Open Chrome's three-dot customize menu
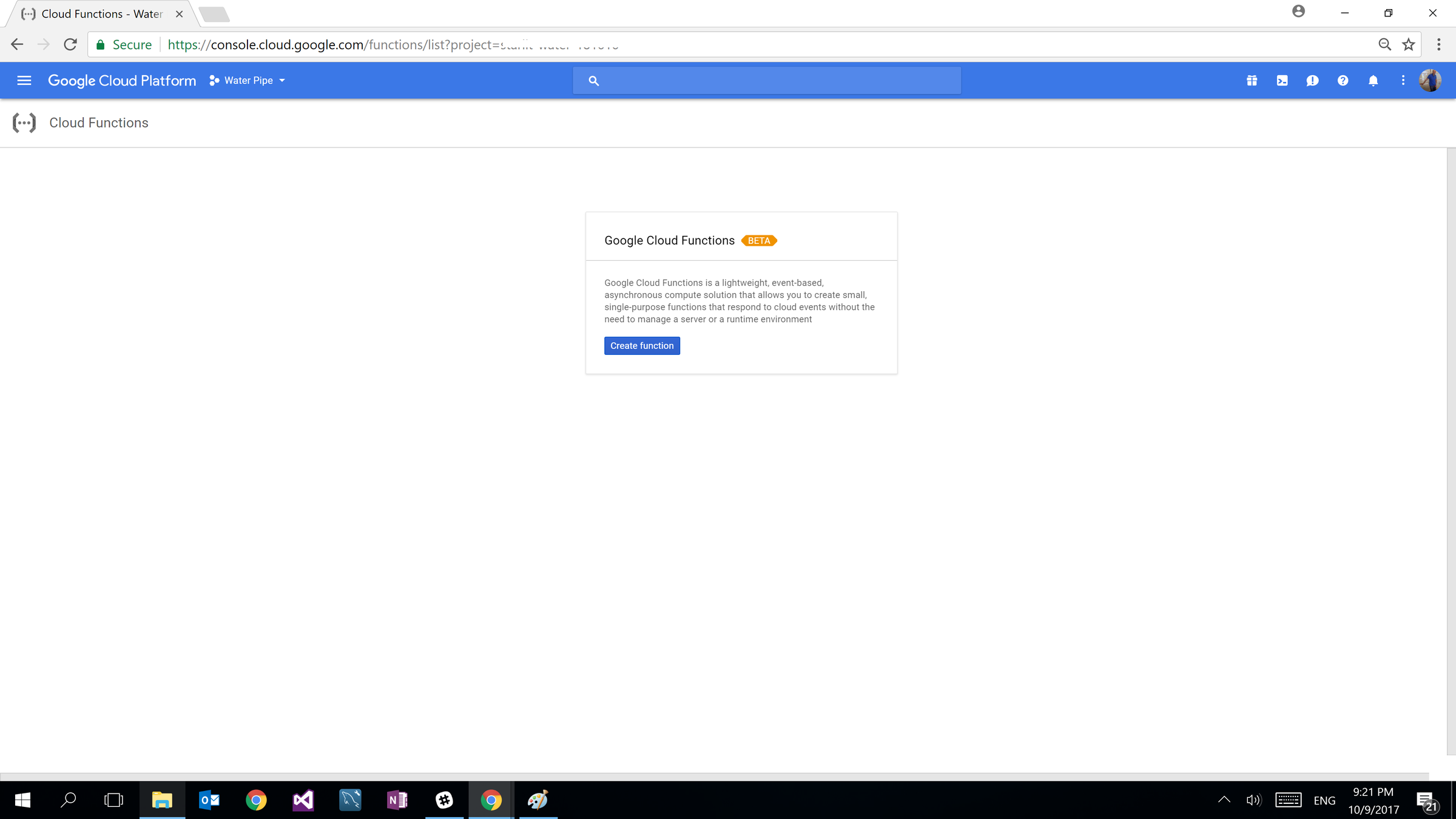This screenshot has width=1456, height=819. coord(1439,44)
